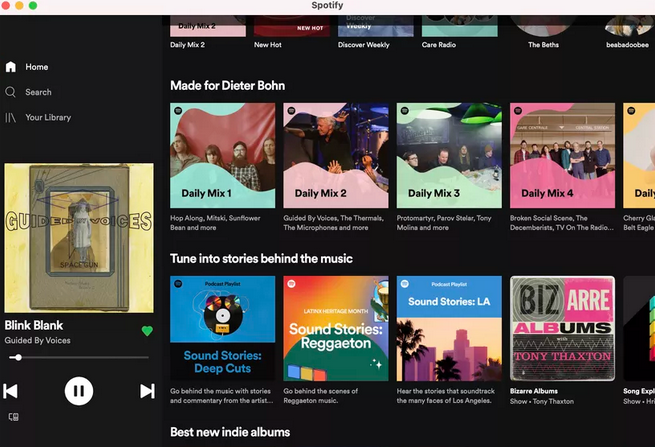Image resolution: width=655 pixels, height=447 pixels.
Task: Zoom the window with the green button
Action: [x=33, y=5]
